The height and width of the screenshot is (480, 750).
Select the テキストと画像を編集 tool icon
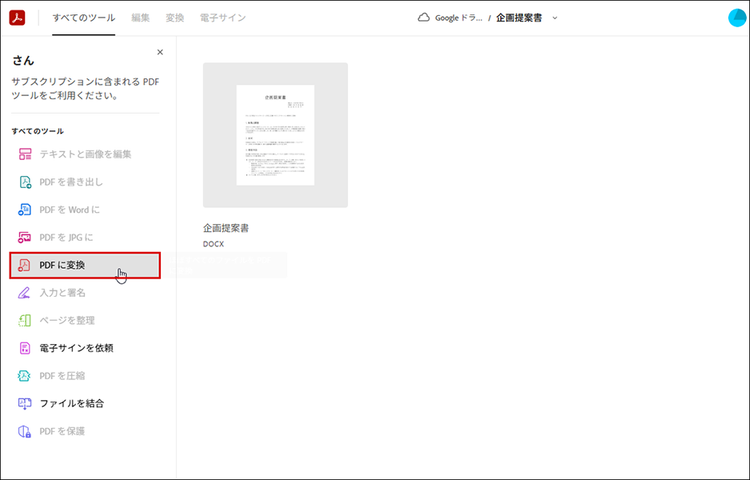pyautogui.click(x=26, y=154)
